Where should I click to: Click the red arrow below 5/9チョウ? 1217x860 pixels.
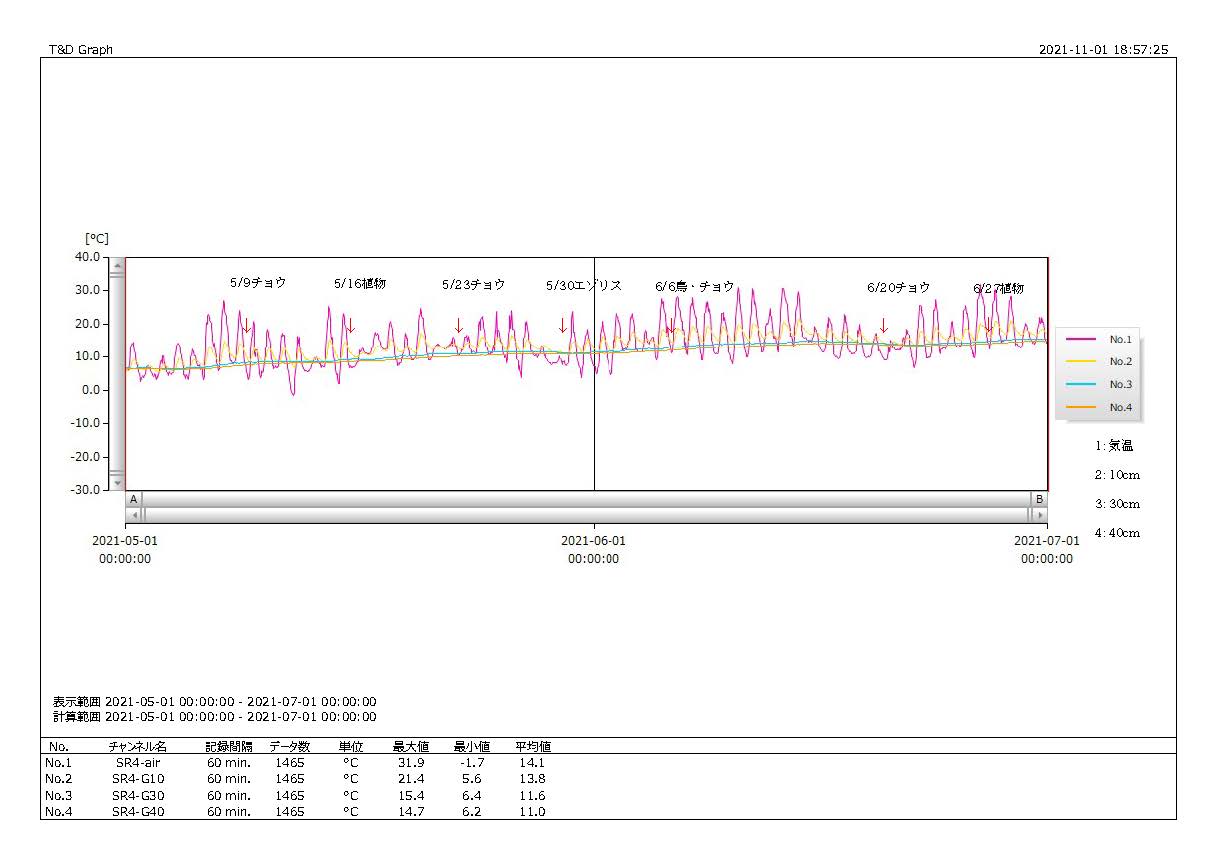247,326
